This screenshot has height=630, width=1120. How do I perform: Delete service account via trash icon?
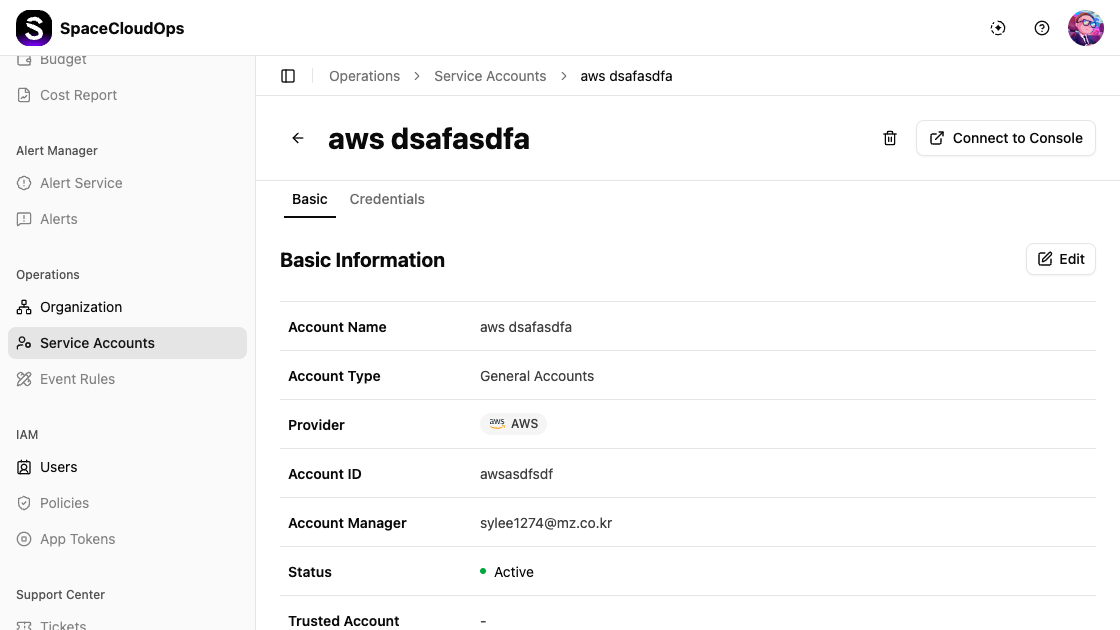coord(890,138)
